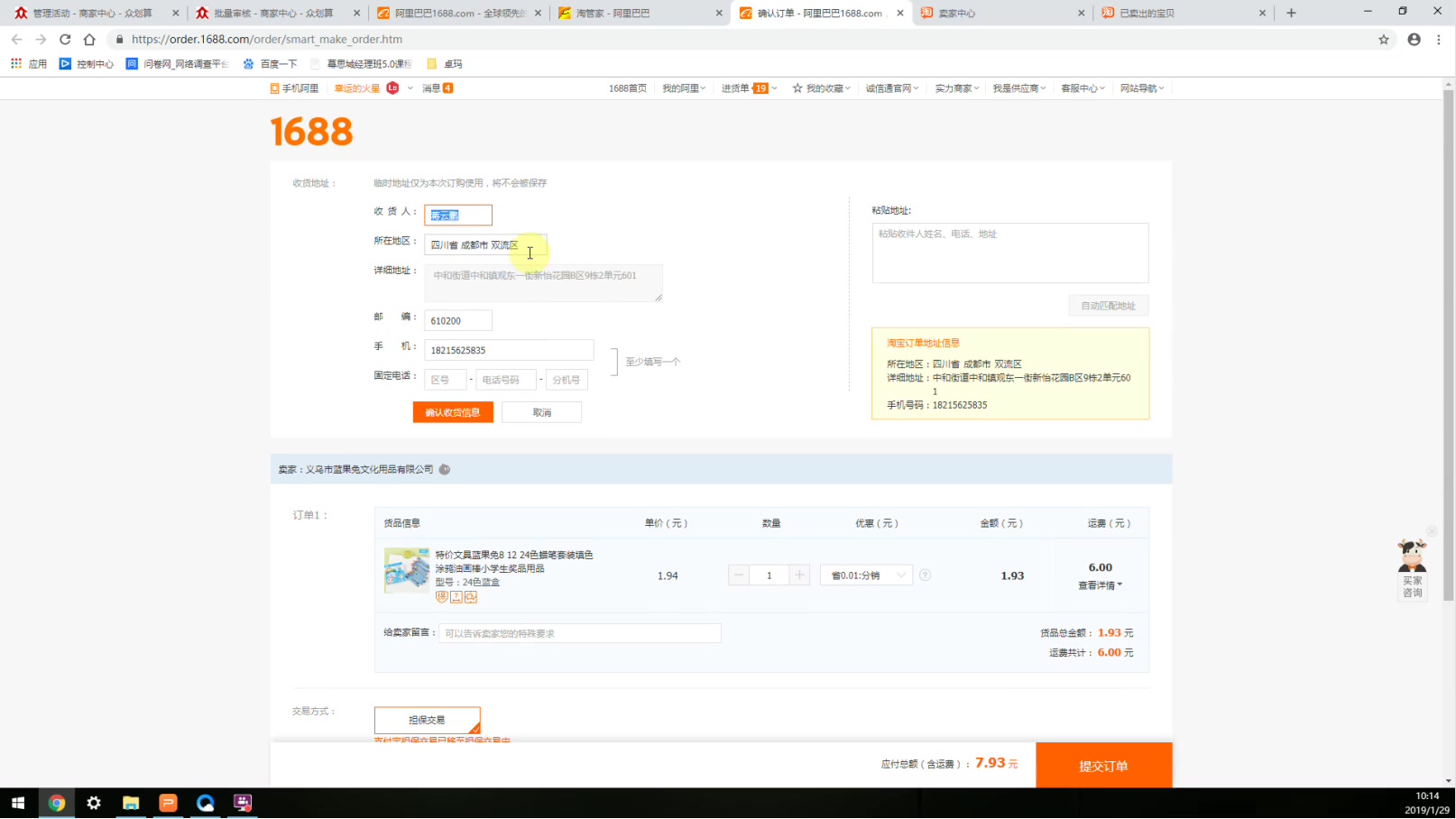Image resolution: width=1456 pixels, height=819 pixels.
Task: Click the level badge beside the username
Action: click(x=392, y=88)
